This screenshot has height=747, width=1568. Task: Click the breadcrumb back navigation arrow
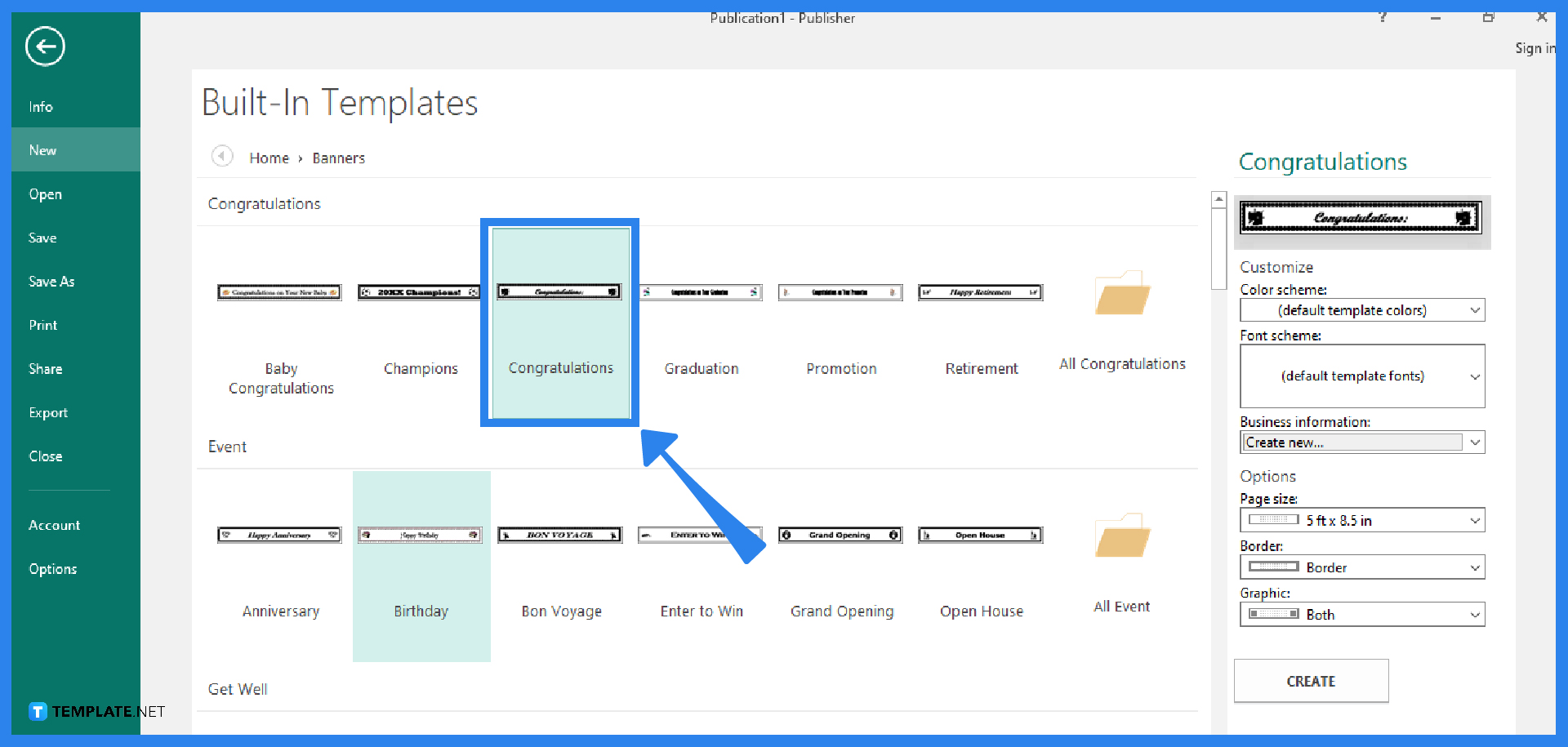221,157
